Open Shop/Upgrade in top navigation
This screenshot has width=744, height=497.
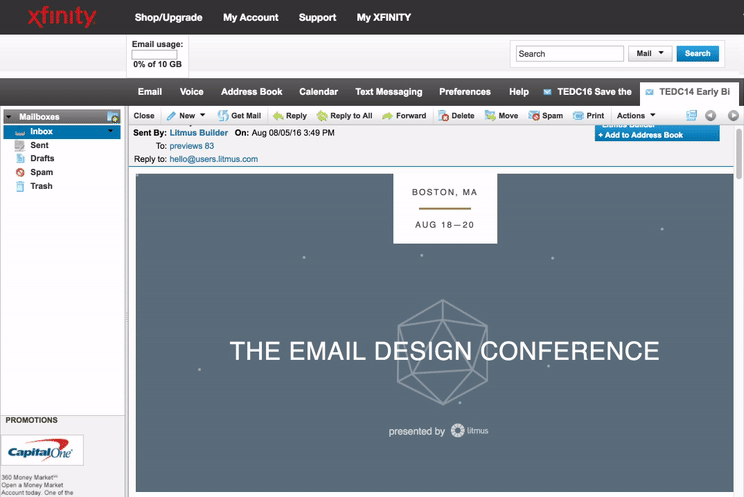click(x=168, y=18)
